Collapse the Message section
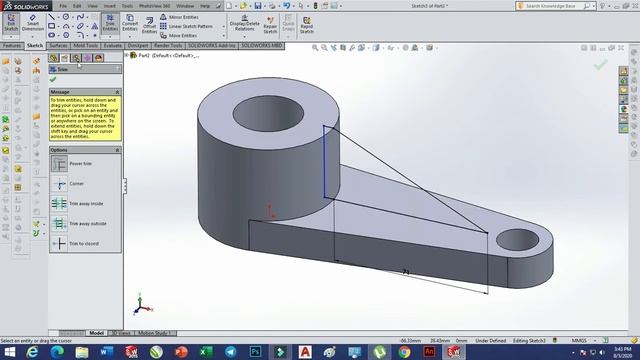Screen dimensions: 640x360 pos(118,92)
